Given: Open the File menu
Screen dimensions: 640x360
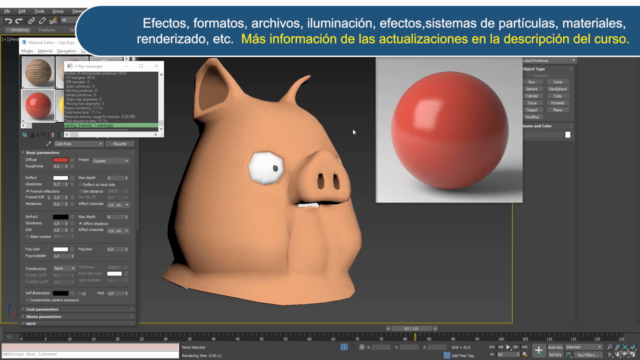Looking at the screenshot, I should (7, 11).
